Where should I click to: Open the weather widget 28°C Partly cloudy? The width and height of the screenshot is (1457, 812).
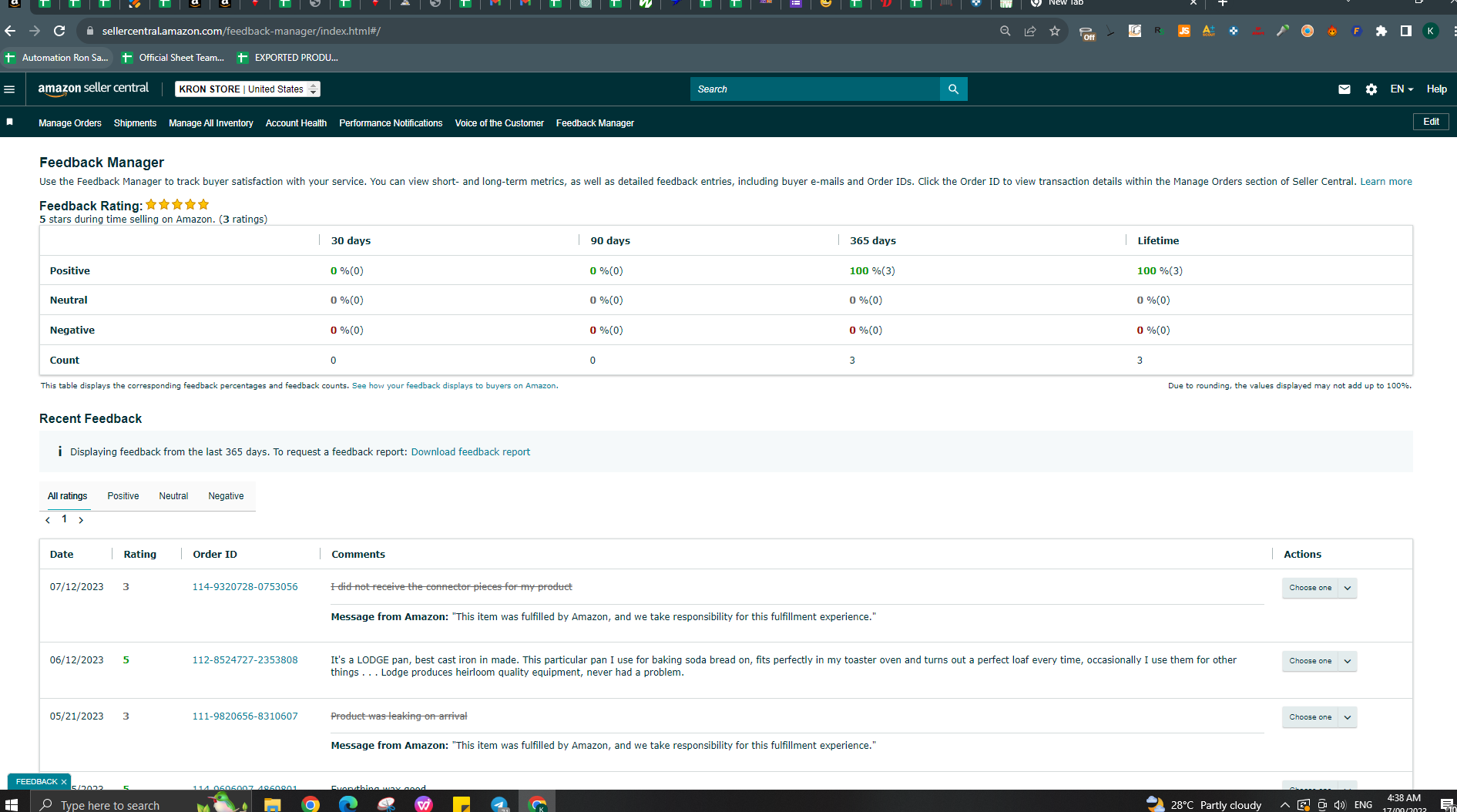[1205, 804]
